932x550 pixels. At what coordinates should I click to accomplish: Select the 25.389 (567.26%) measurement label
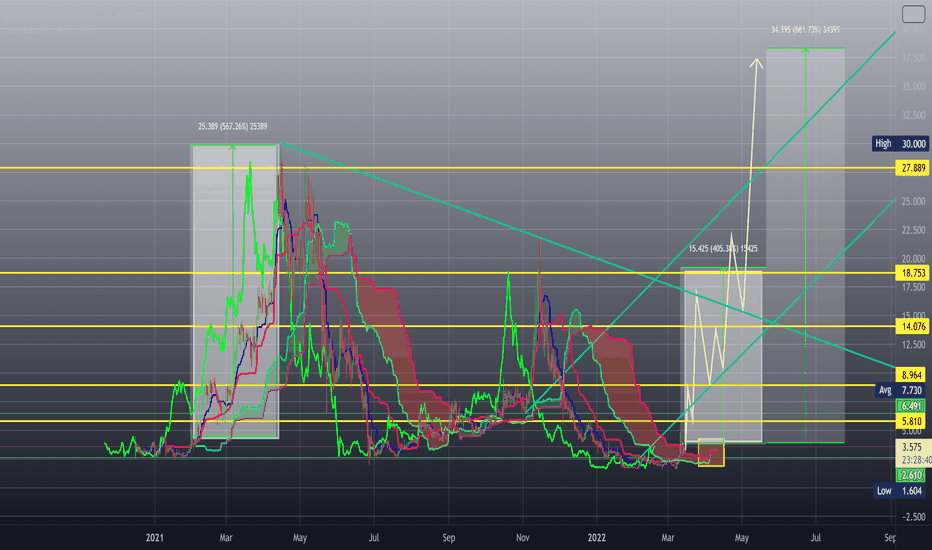click(x=232, y=126)
